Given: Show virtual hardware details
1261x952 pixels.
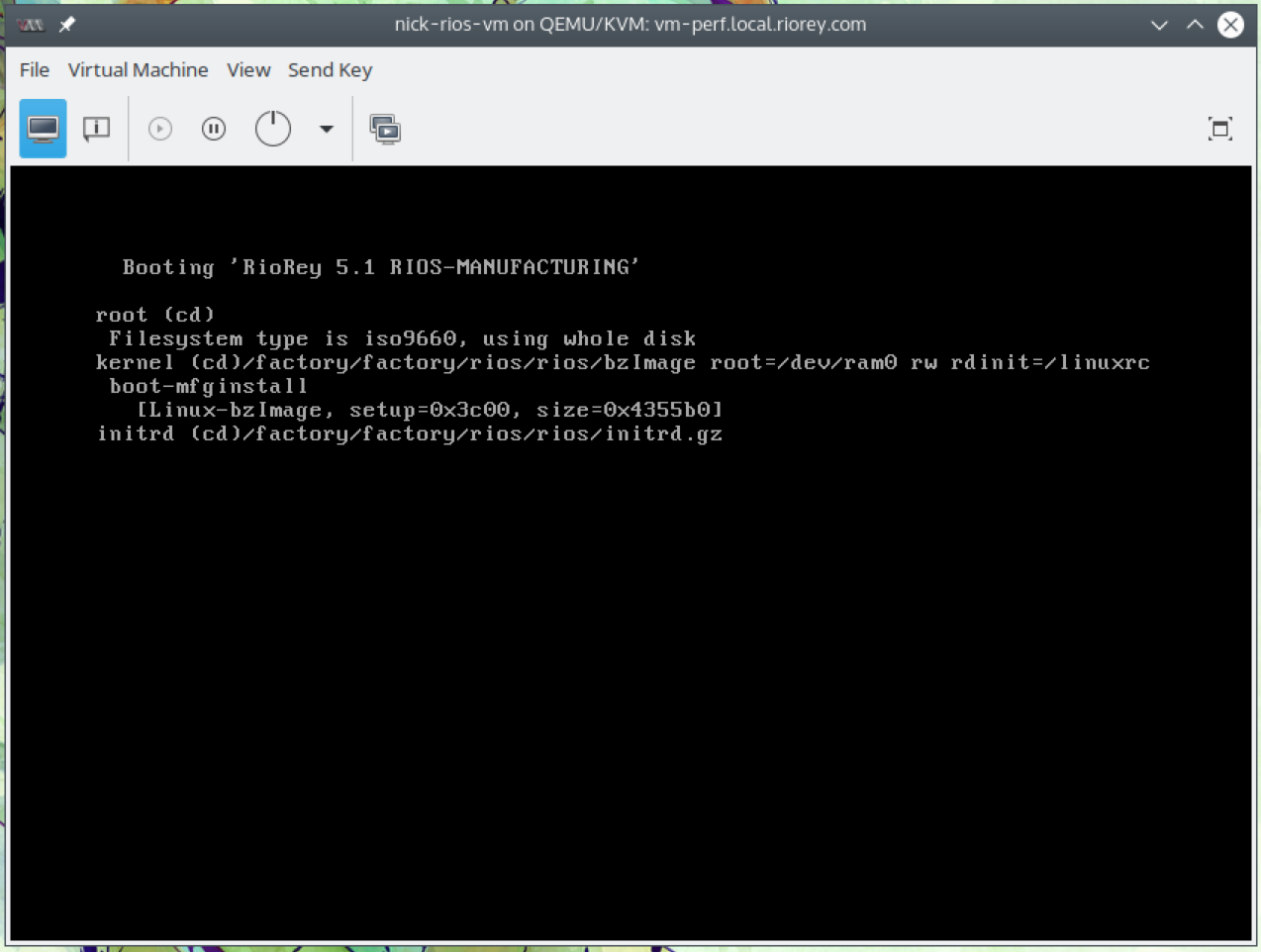Looking at the screenshot, I should point(96,129).
